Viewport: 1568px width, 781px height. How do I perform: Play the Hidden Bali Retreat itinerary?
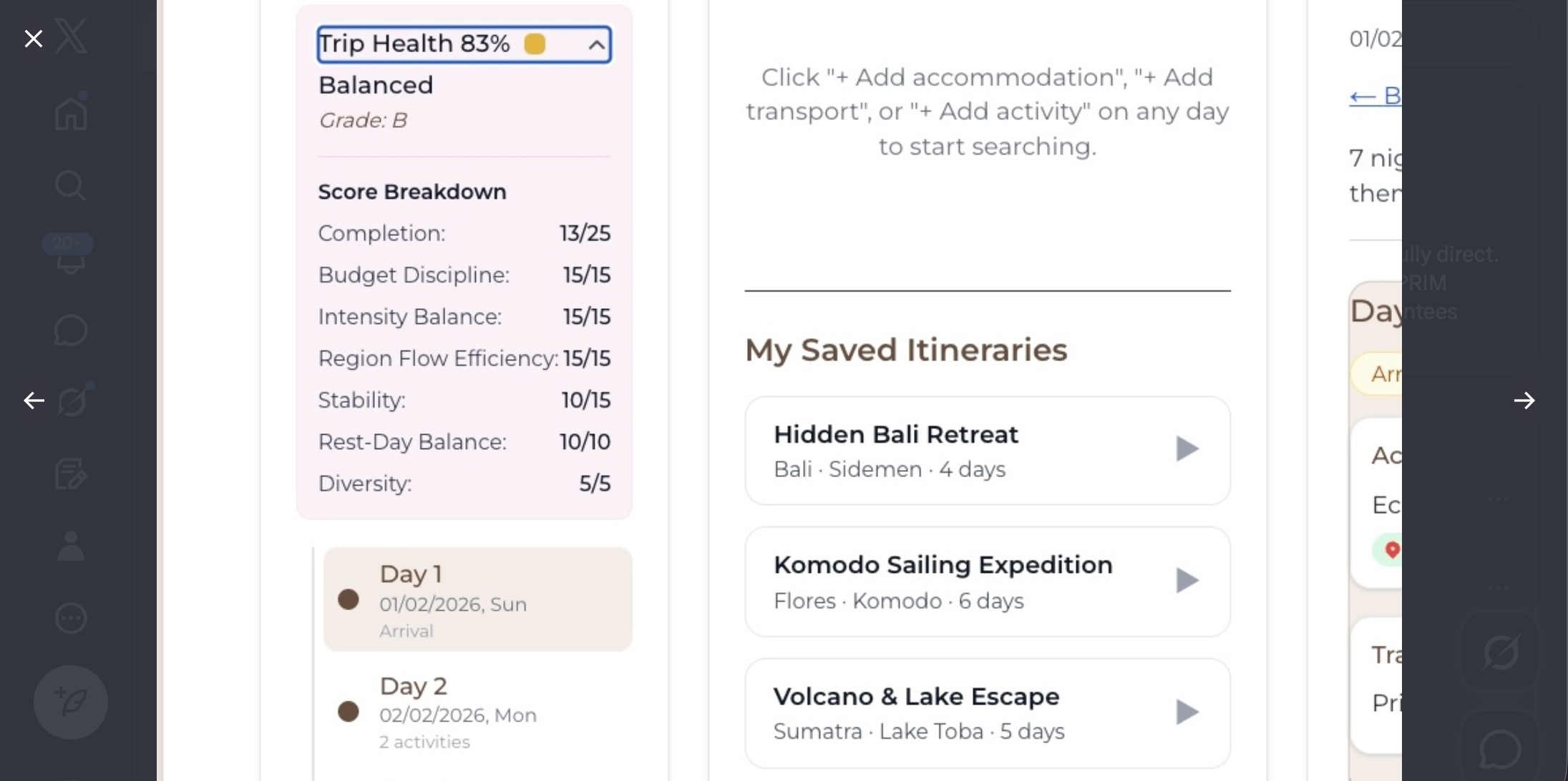pyautogui.click(x=1187, y=449)
